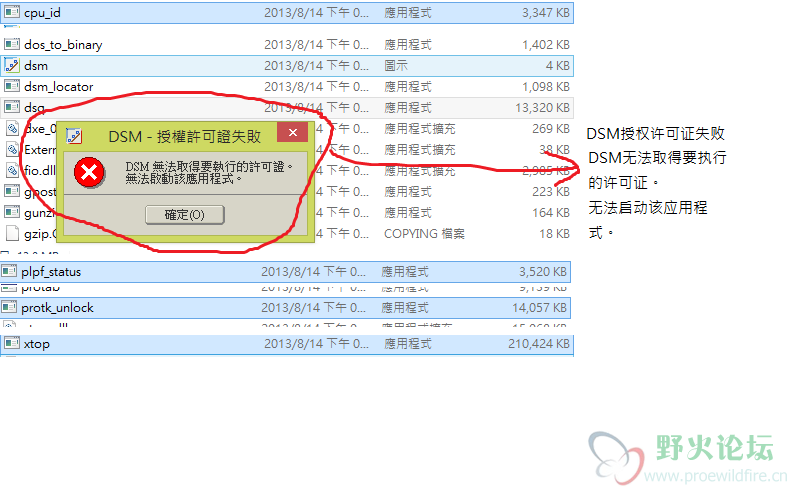The height and width of the screenshot is (494, 797).
Task: Select the cpu_id file name
Action: 42,13
